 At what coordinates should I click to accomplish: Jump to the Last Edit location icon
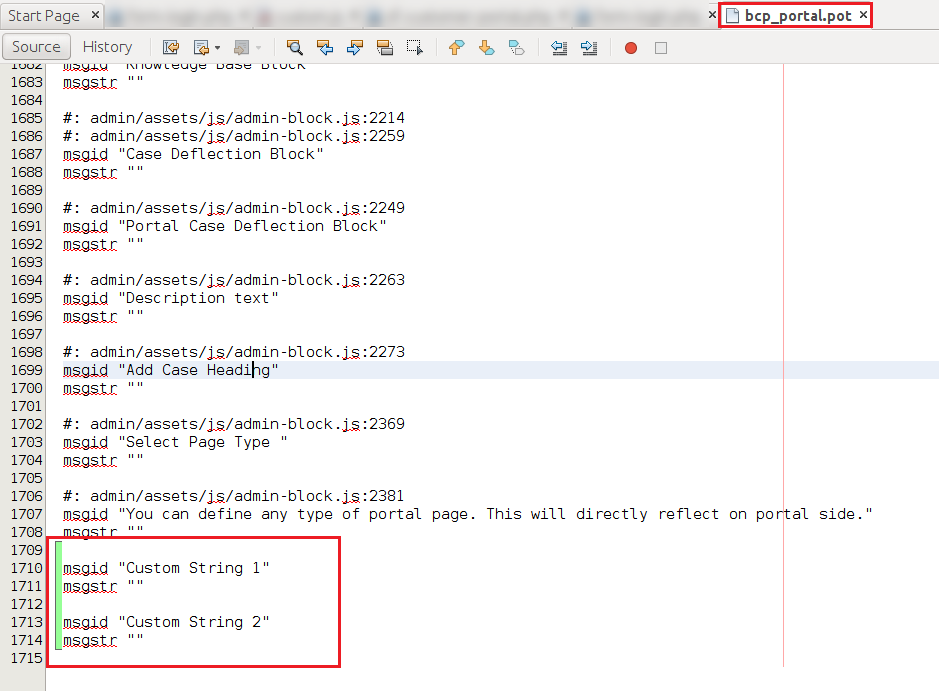click(x=171, y=47)
